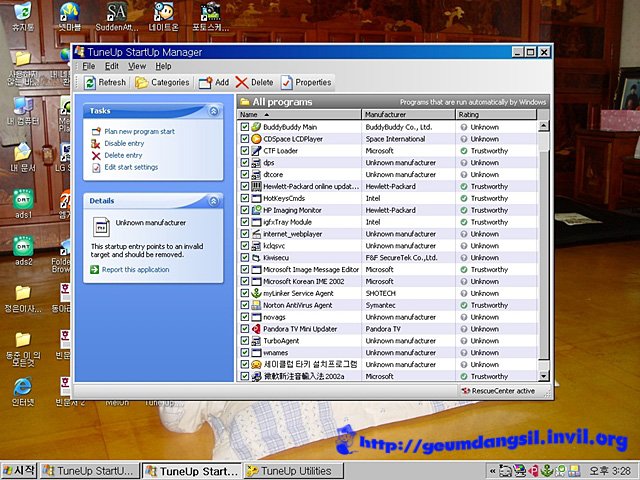Viewport: 640px width, 480px height.
Task: Click the Kiwisecu entry icon
Action: (x=256, y=258)
